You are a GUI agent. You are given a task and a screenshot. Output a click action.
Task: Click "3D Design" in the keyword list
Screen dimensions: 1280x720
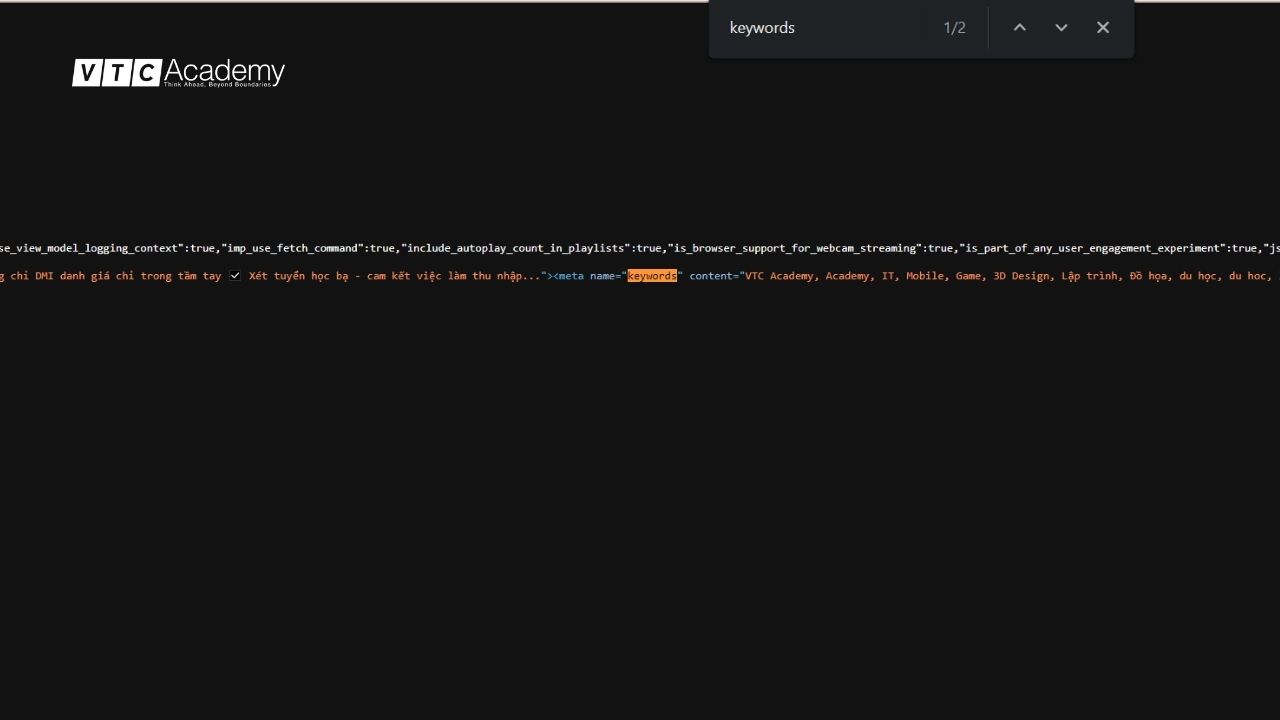click(x=1021, y=276)
